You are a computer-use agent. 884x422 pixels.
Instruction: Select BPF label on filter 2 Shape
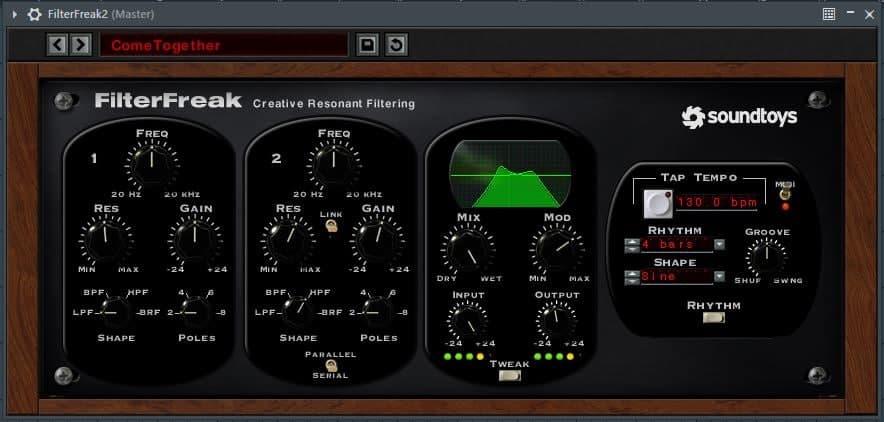276,292
